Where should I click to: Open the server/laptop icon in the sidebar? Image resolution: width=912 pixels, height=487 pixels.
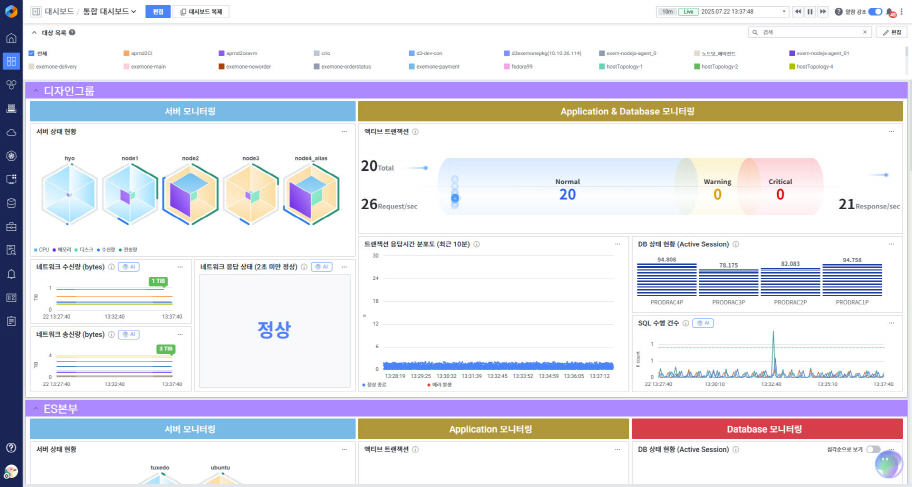click(11, 108)
